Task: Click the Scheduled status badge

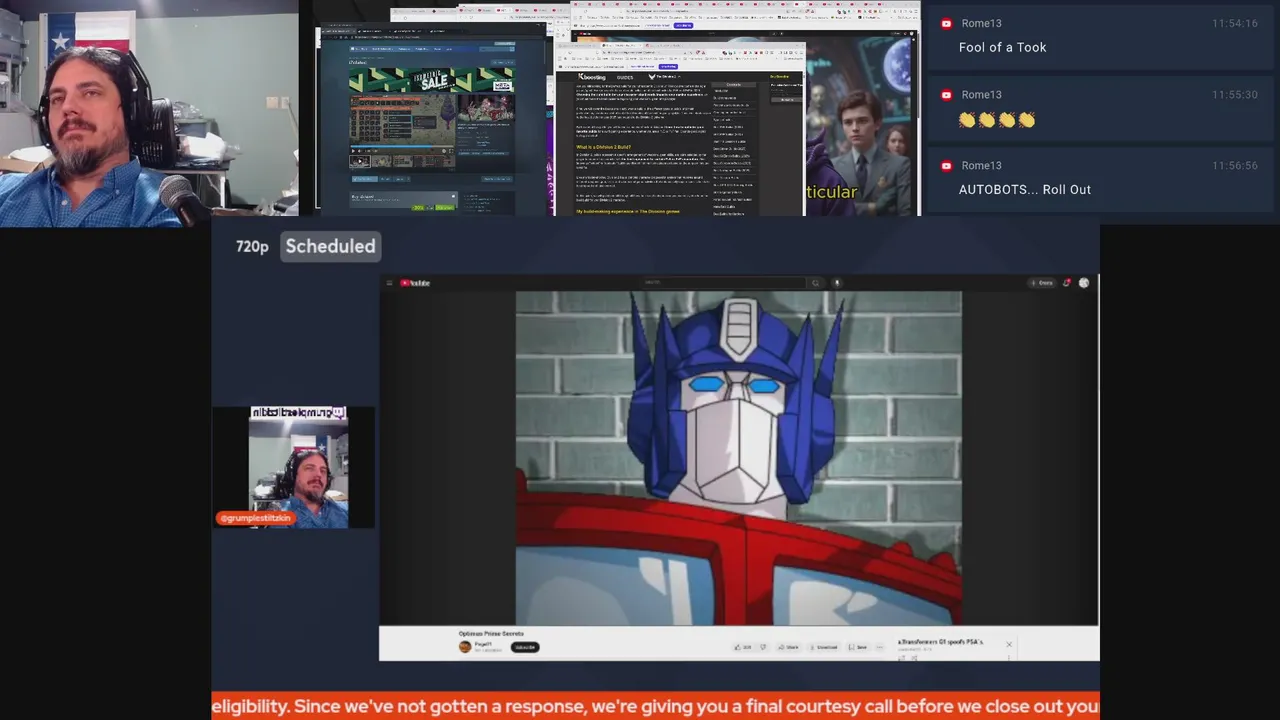Action: [x=330, y=246]
